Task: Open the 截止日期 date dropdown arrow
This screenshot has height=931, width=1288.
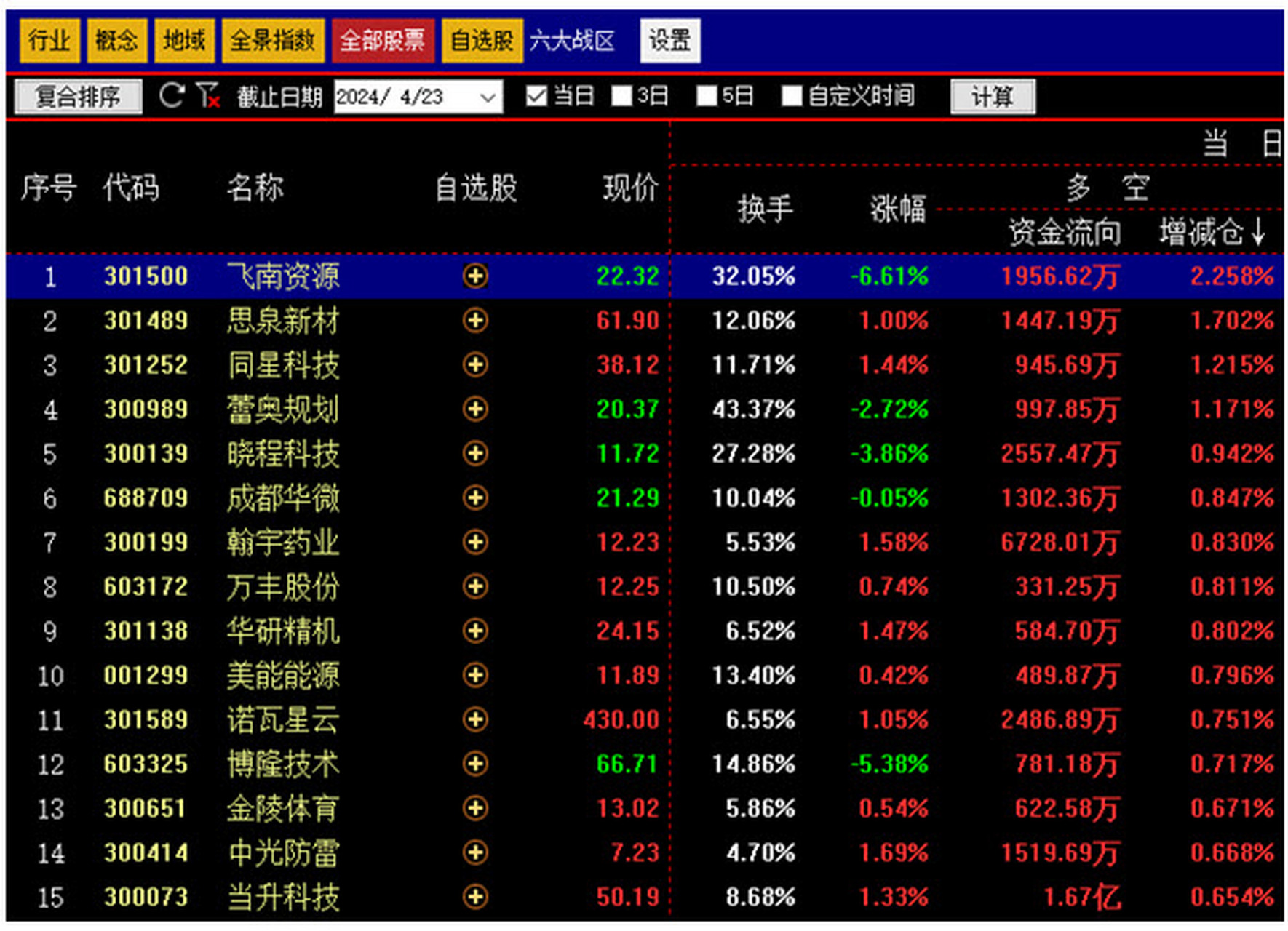Action: click(x=488, y=97)
